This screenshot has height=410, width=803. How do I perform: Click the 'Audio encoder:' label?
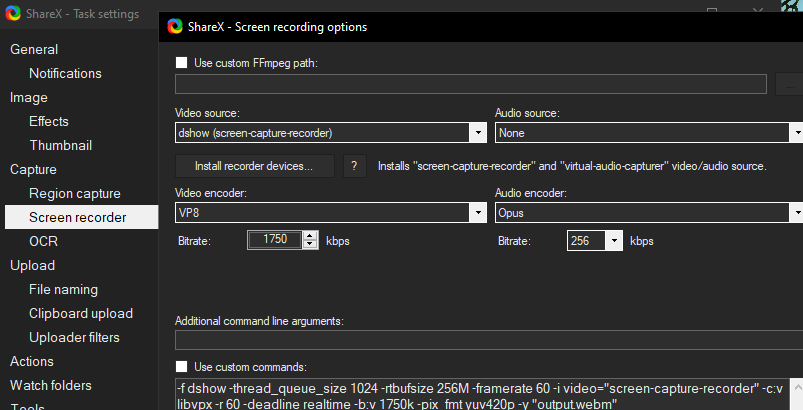tap(531, 193)
